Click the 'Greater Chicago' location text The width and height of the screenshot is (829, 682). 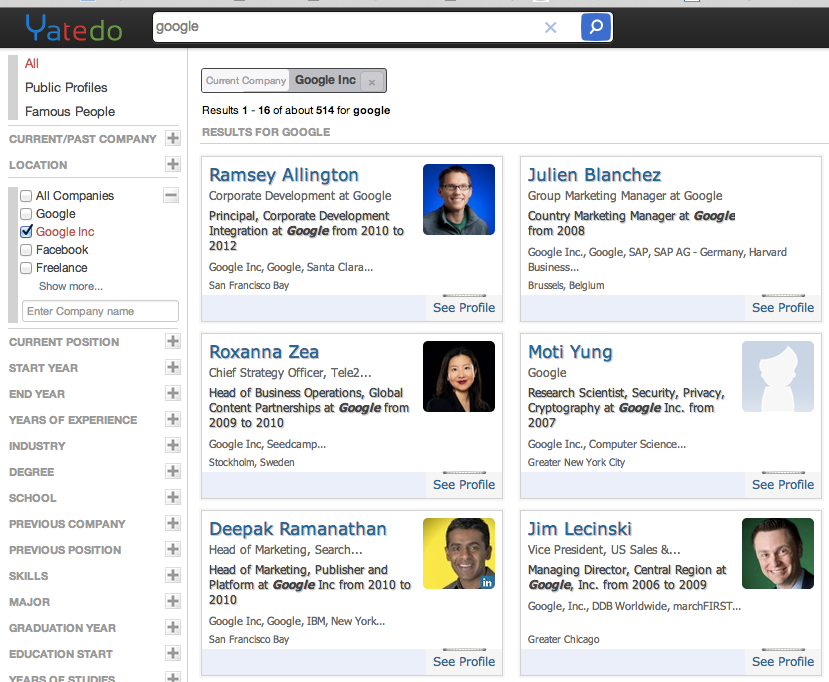click(x=563, y=640)
